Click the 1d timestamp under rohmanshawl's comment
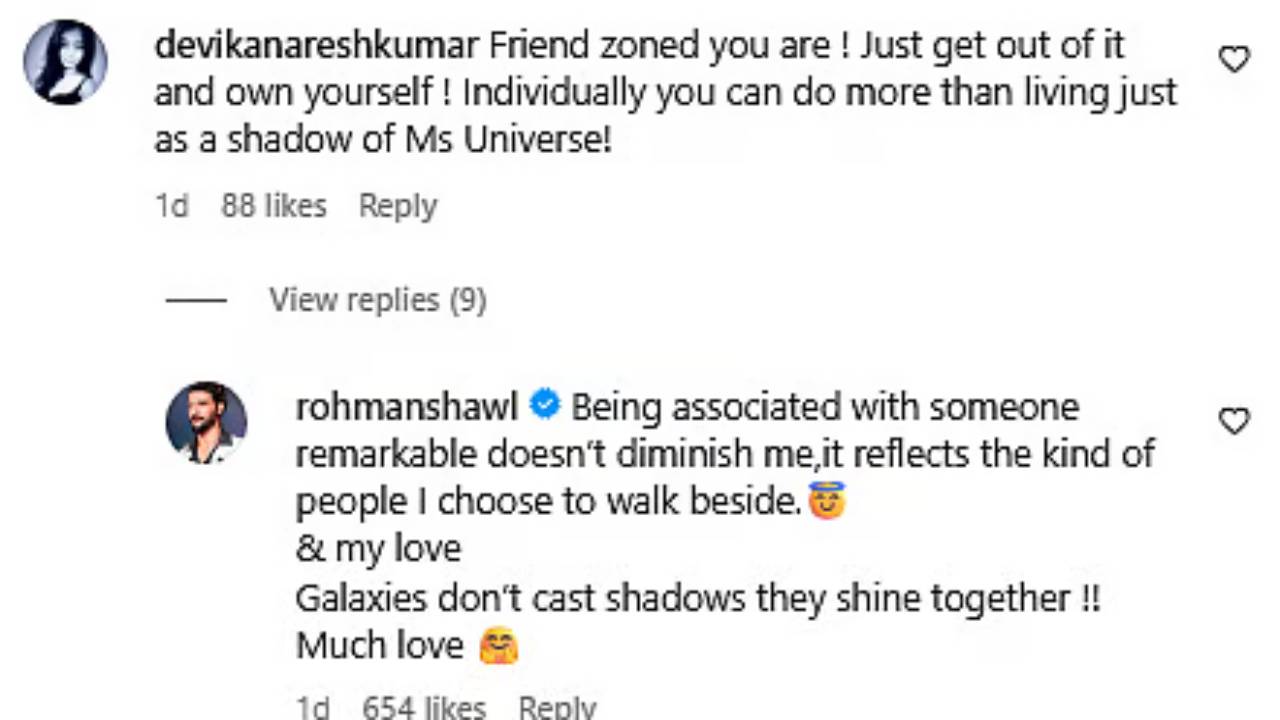The width and height of the screenshot is (1280, 720). [x=313, y=708]
